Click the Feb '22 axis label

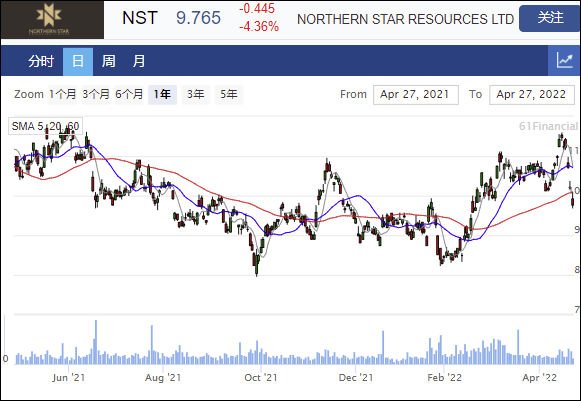(x=444, y=378)
